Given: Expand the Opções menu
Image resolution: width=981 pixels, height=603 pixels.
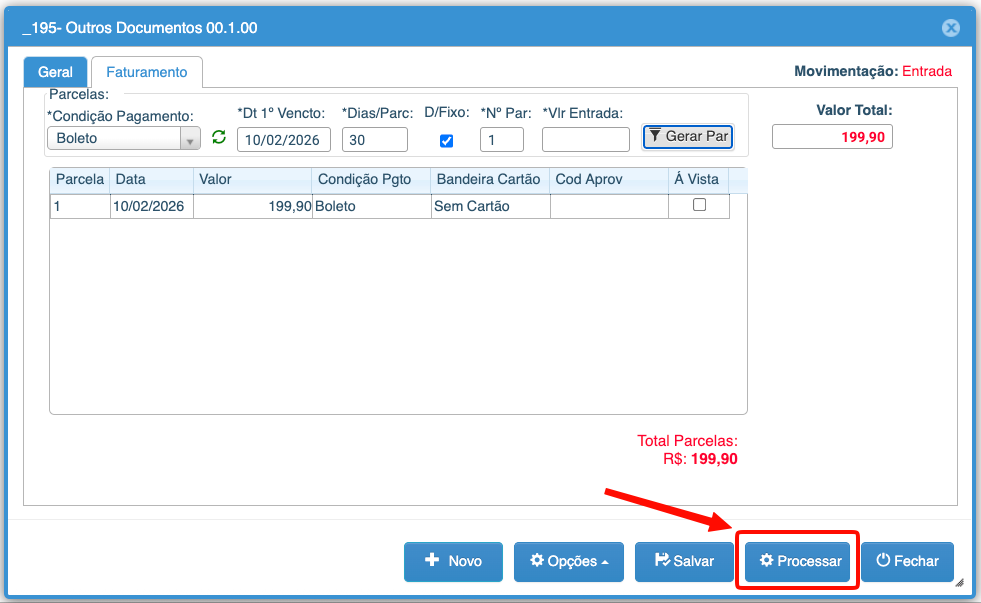Looking at the screenshot, I should [x=568, y=561].
